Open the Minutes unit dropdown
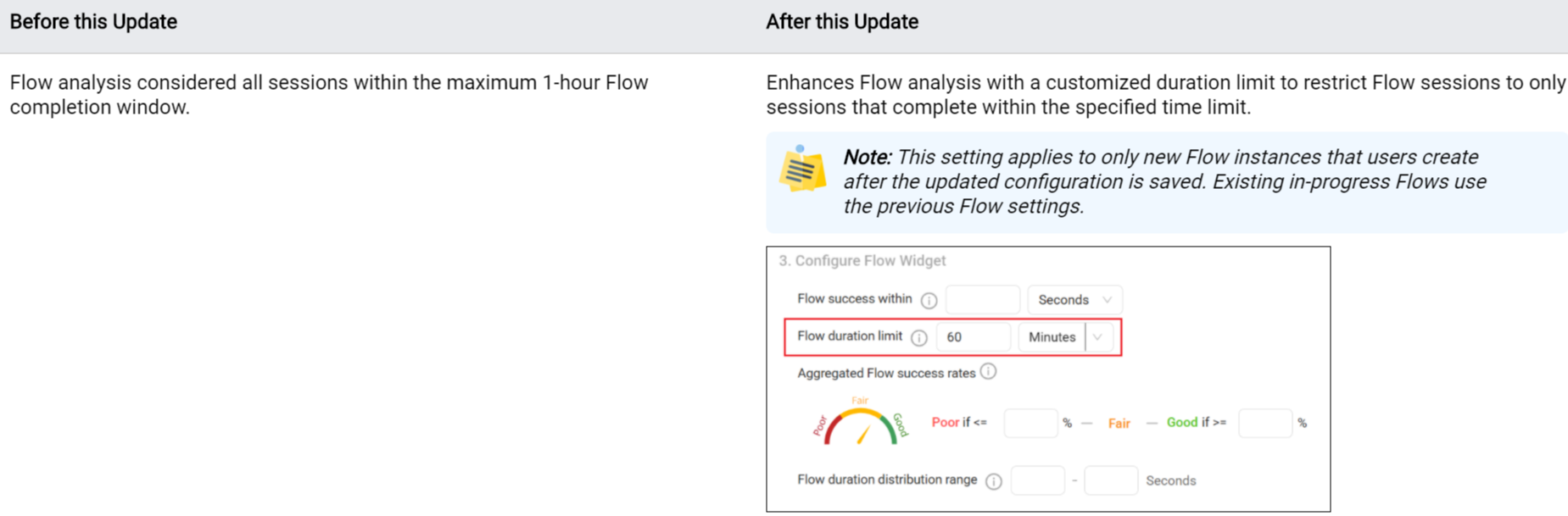Image resolution: width=1568 pixels, height=516 pixels. tap(1066, 337)
